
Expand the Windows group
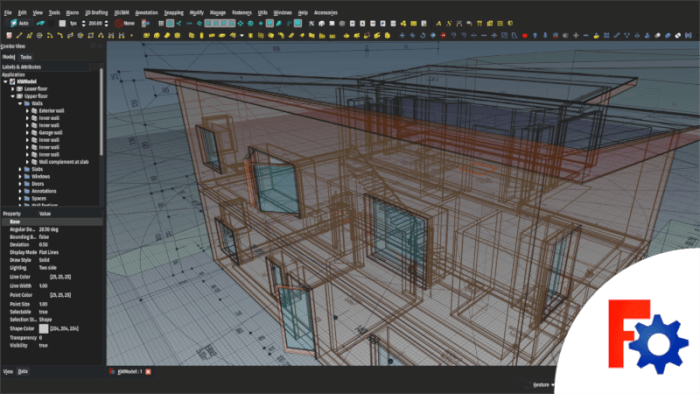point(20,177)
